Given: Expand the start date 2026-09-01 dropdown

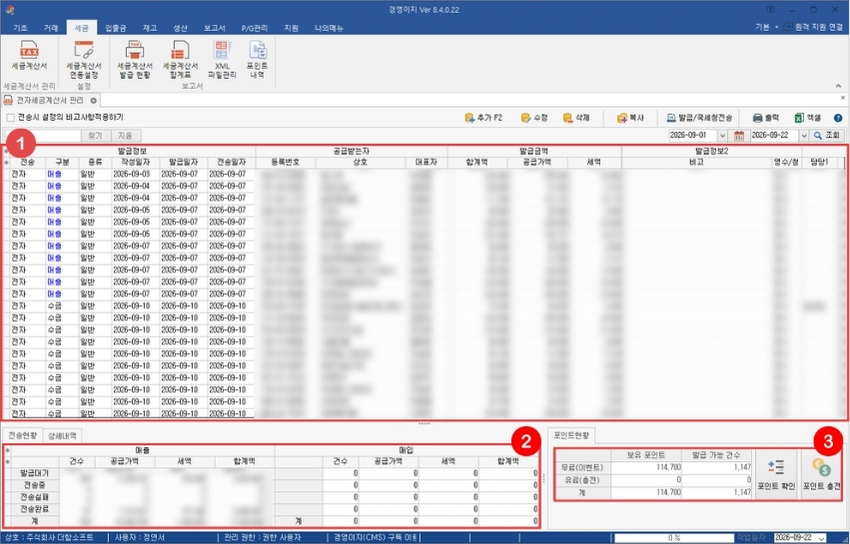Looking at the screenshot, I should [x=722, y=135].
